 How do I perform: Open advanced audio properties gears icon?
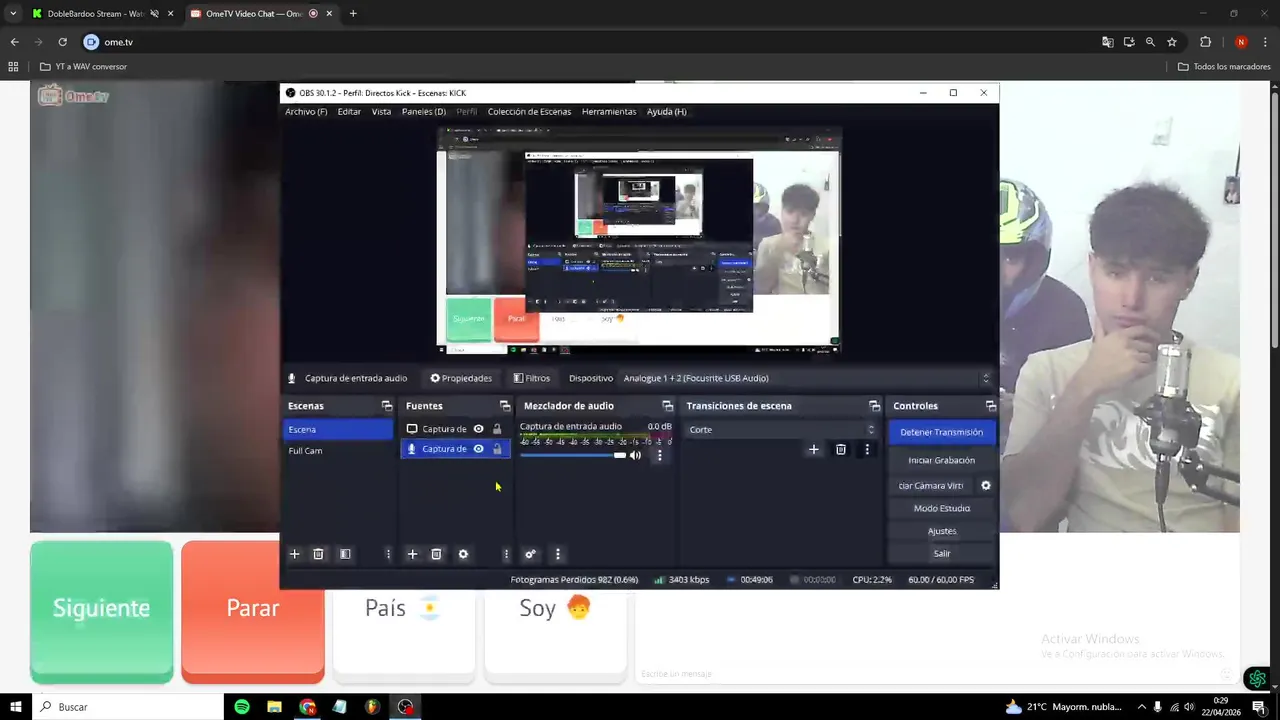tap(530, 554)
